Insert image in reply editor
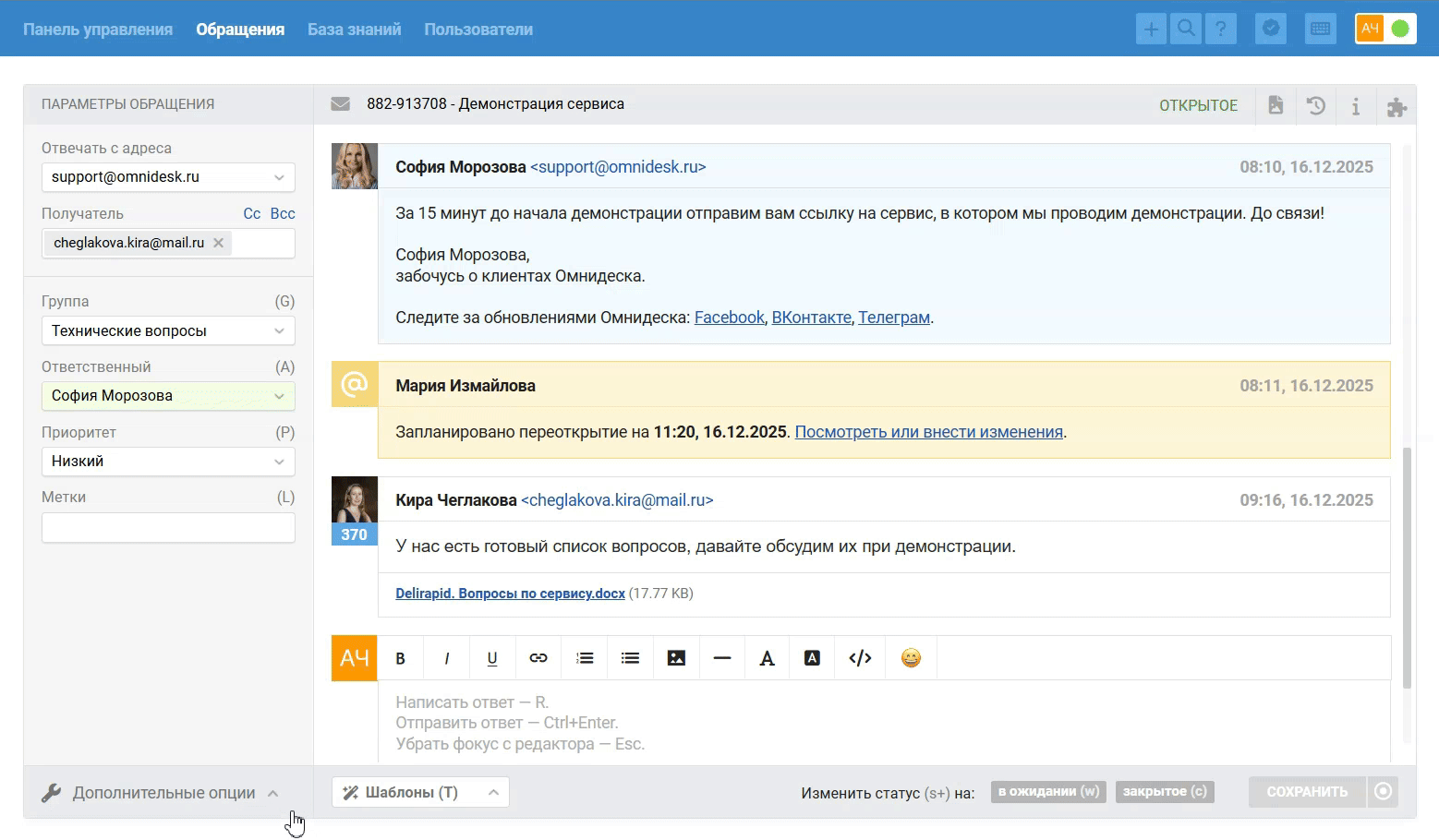 click(676, 658)
